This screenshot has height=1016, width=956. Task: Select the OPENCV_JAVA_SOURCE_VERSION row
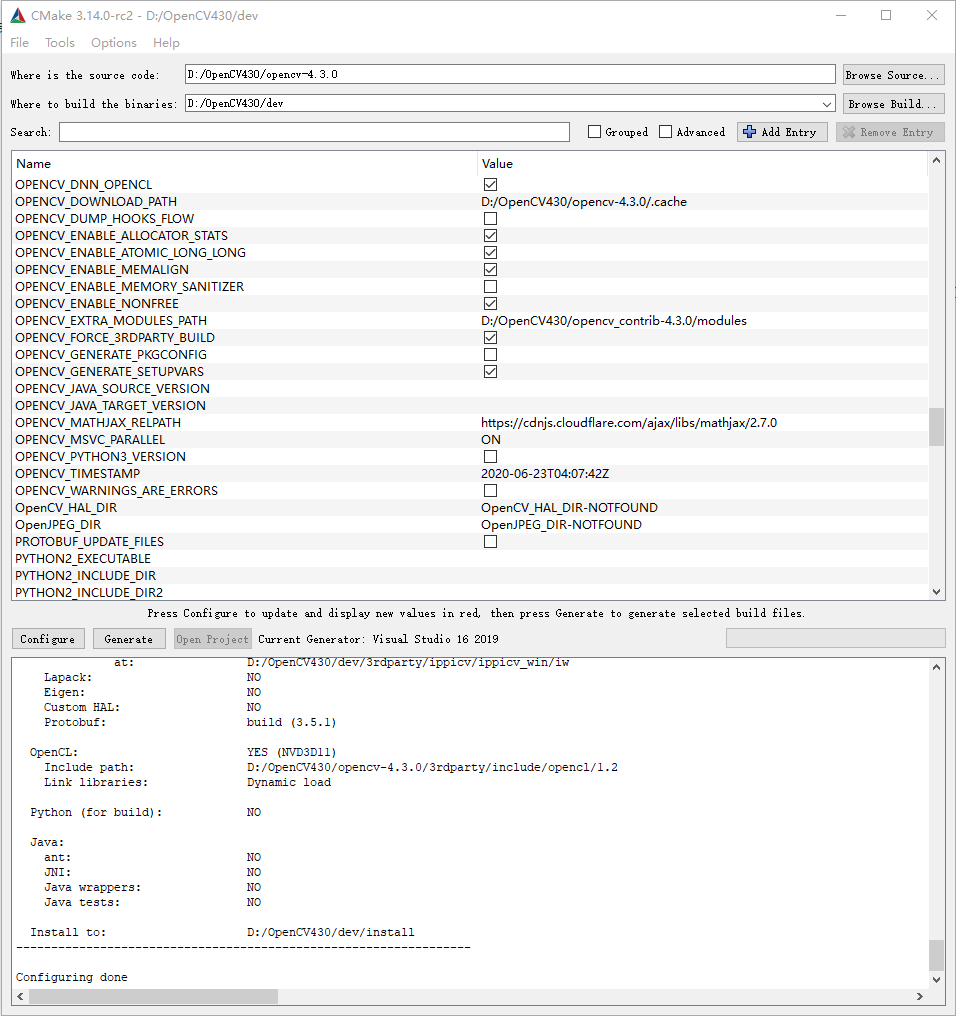pos(470,389)
